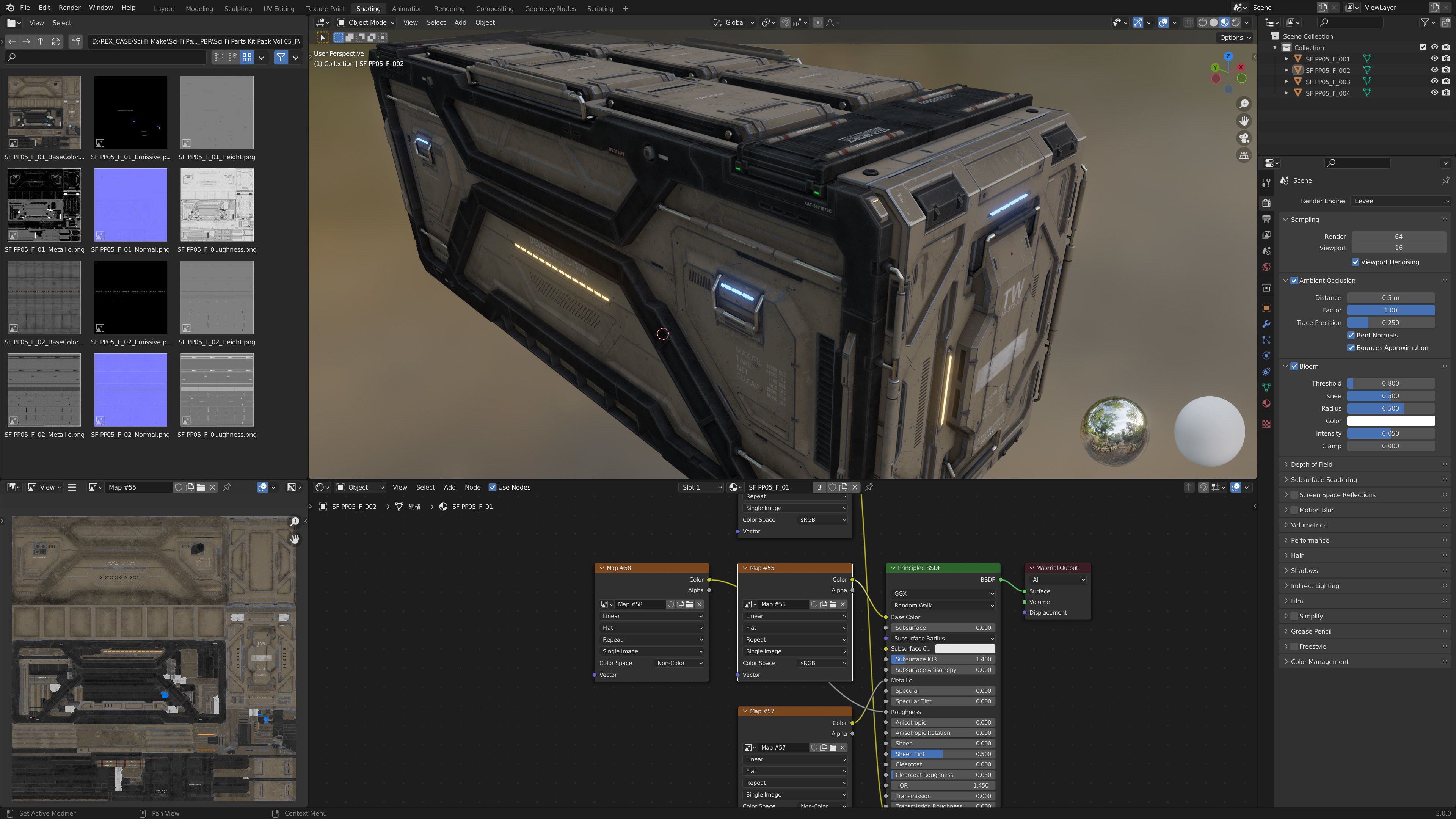Viewport: 1456px width, 819px height.
Task: Open Global transform orientation dropdown
Action: pyautogui.click(x=734, y=23)
